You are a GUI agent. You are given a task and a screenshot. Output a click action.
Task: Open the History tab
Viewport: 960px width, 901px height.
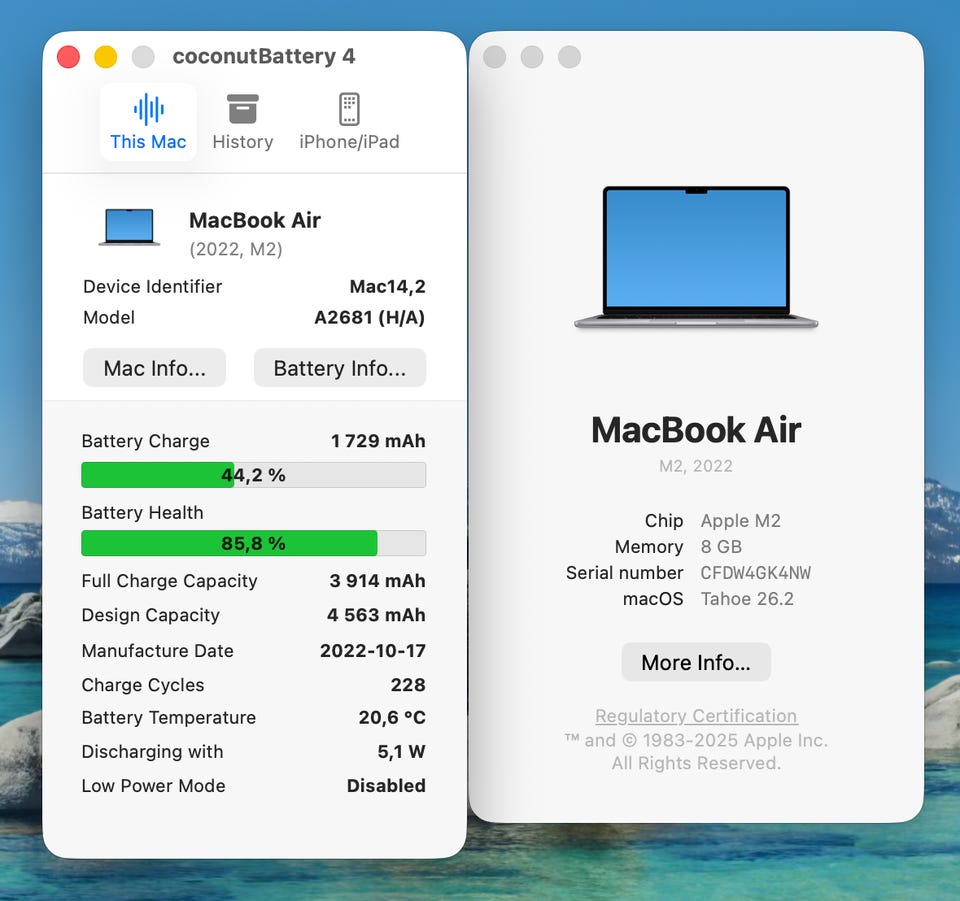pos(242,122)
